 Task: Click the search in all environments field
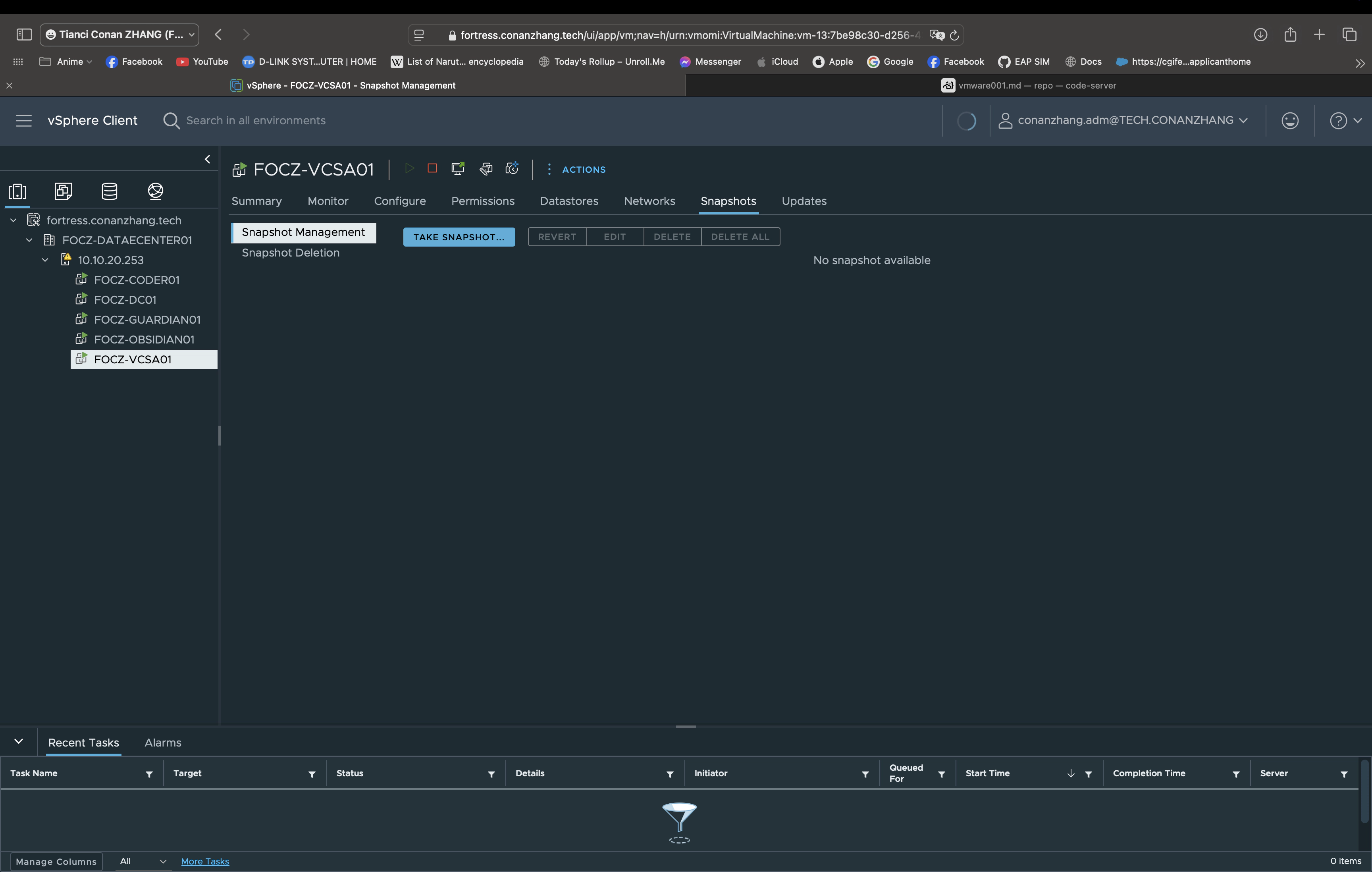coord(256,121)
